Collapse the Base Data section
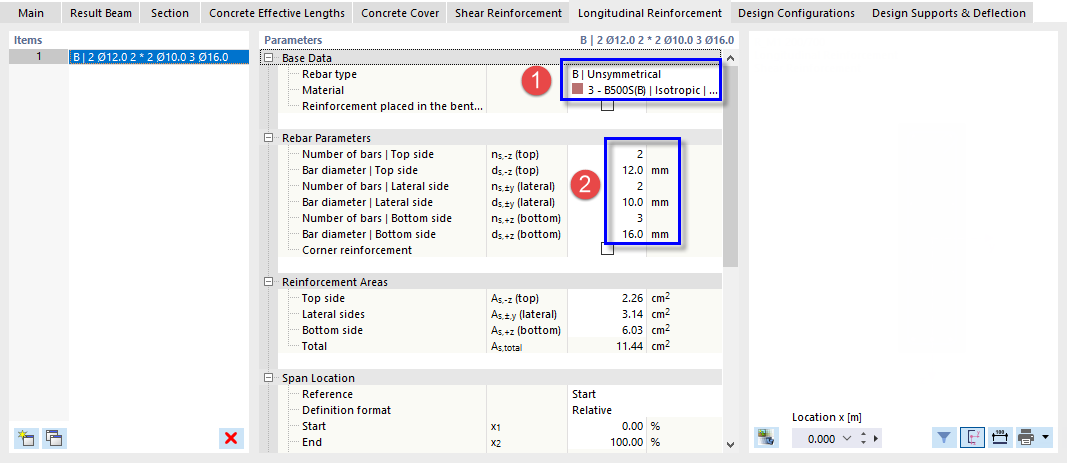The width and height of the screenshot is (1067, 463). click(268, 58)
